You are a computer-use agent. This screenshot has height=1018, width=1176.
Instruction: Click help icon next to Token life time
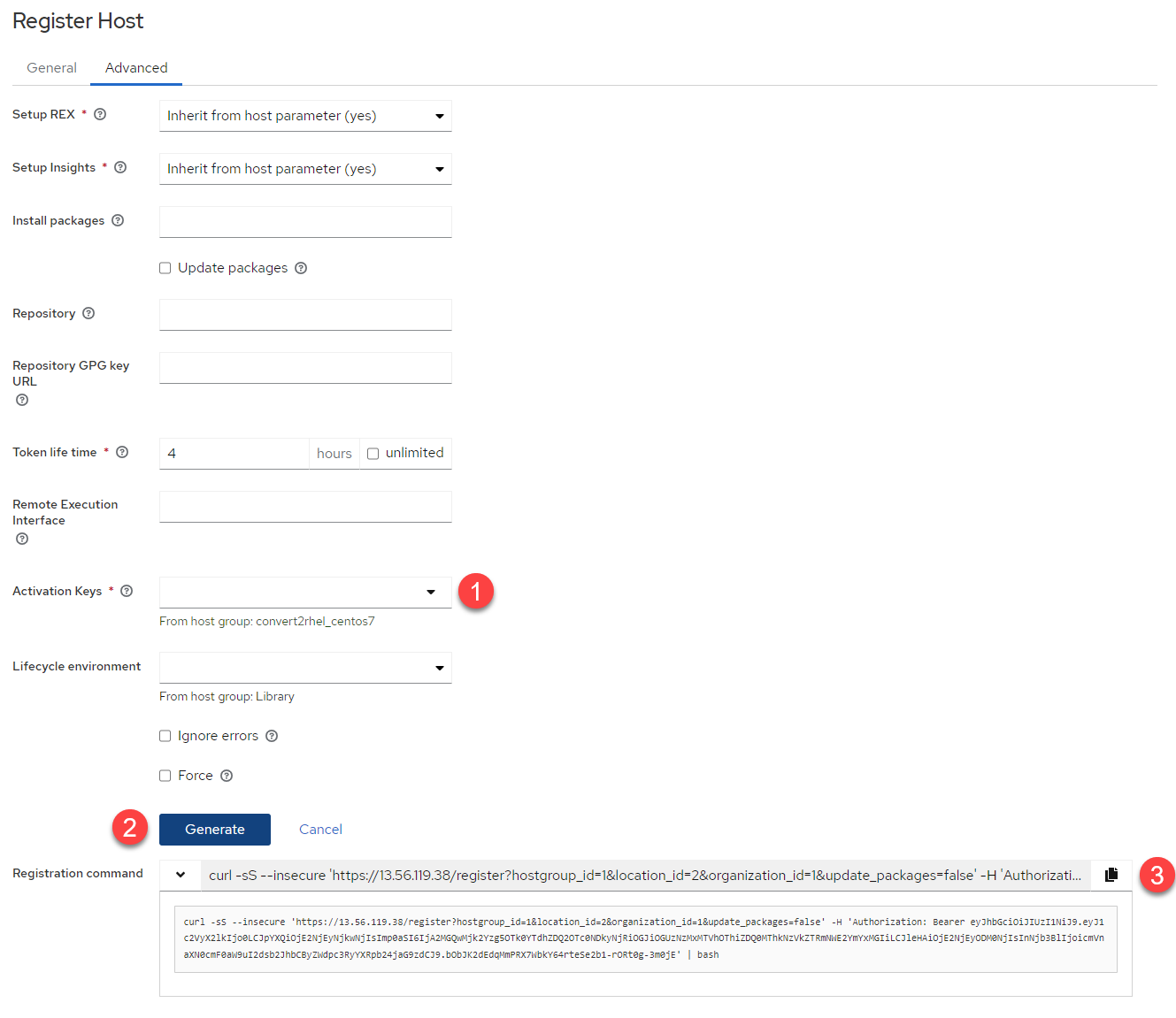122,452
